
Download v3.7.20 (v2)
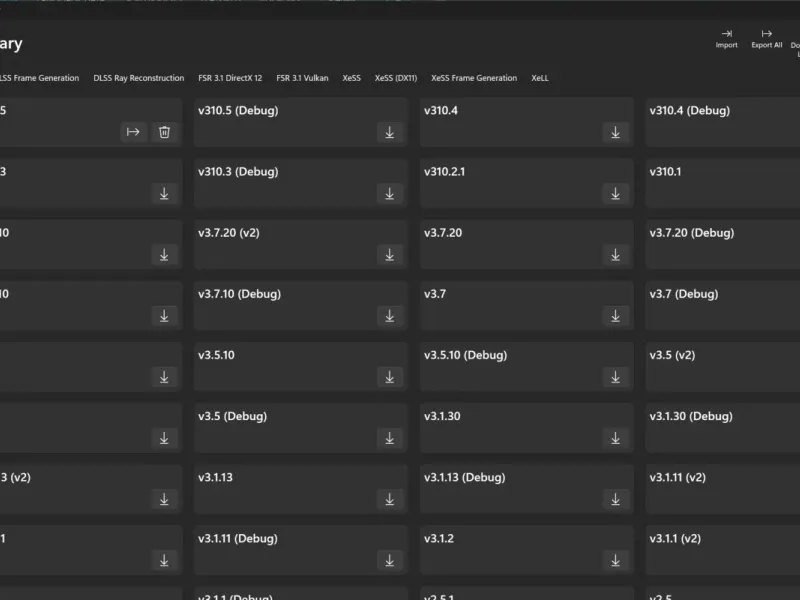(x=390, y=255)
